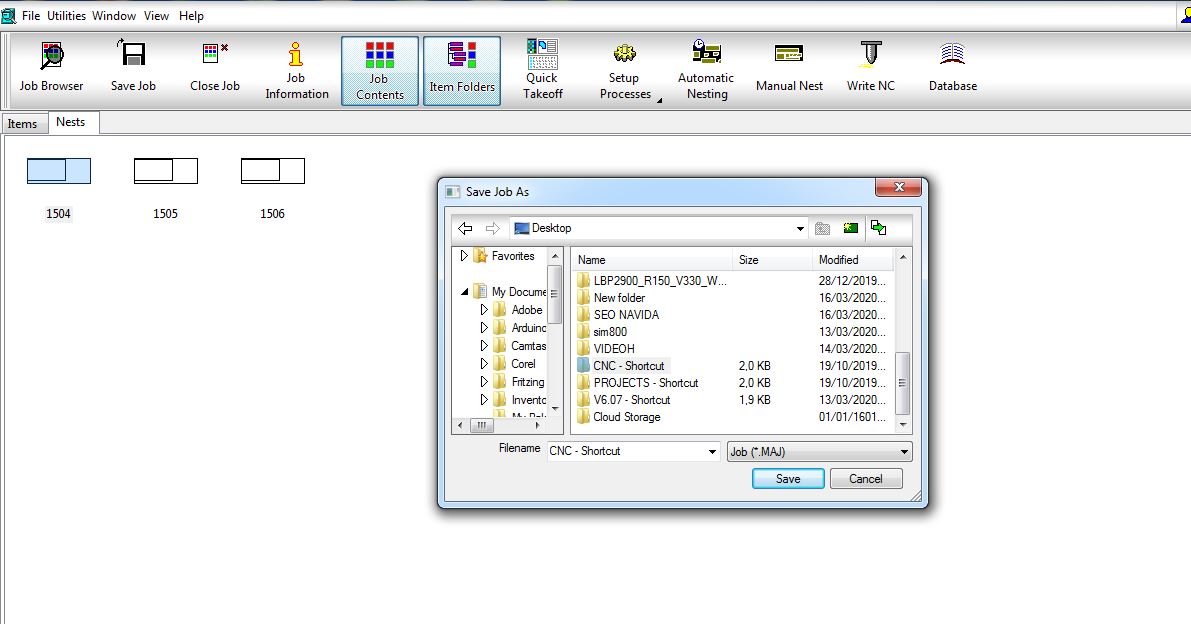
Task: Toggle the Item Folders view
Action: pos(462,71)
